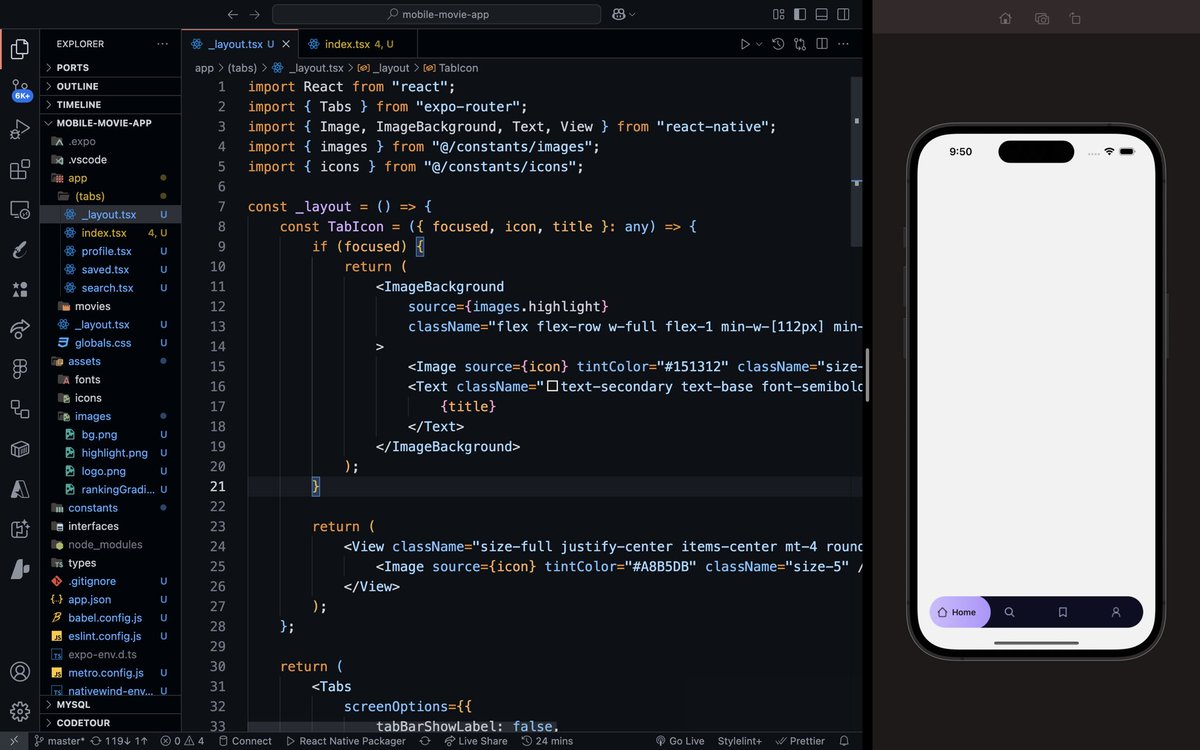Collapse the MOBILE-MOVIE-APP section

[111, 123]
